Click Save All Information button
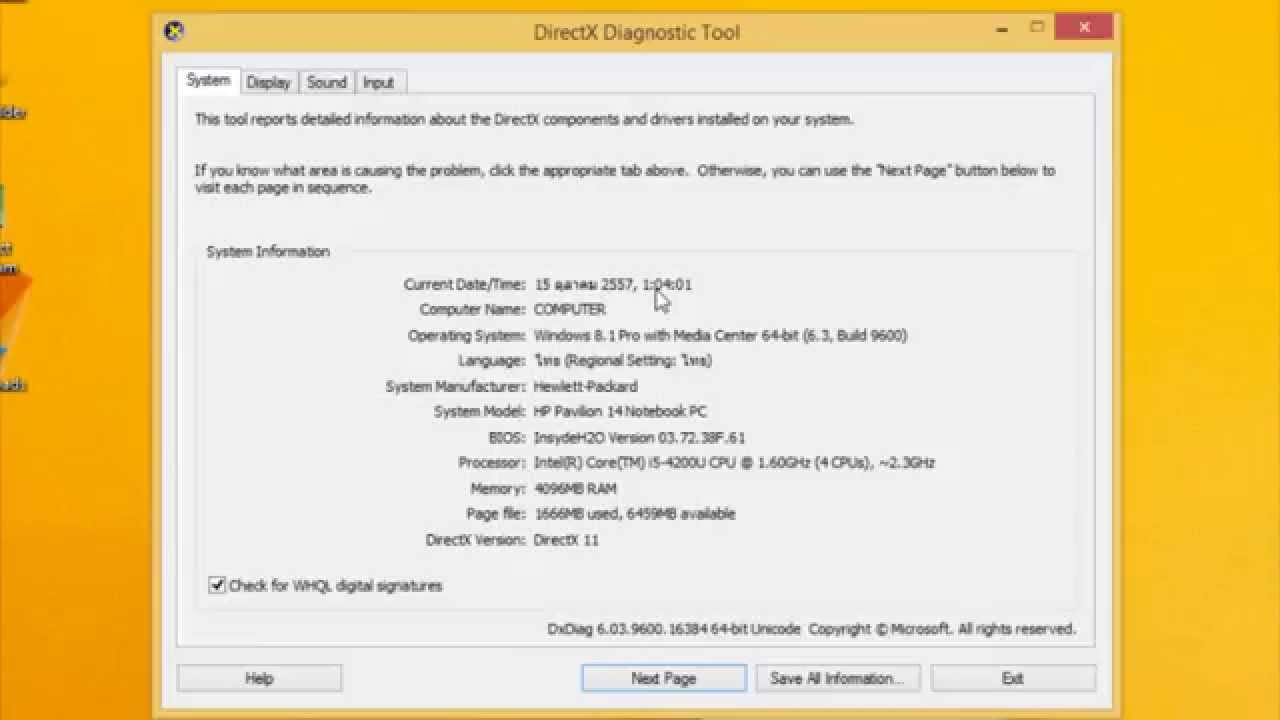 [x=837, y=678]
